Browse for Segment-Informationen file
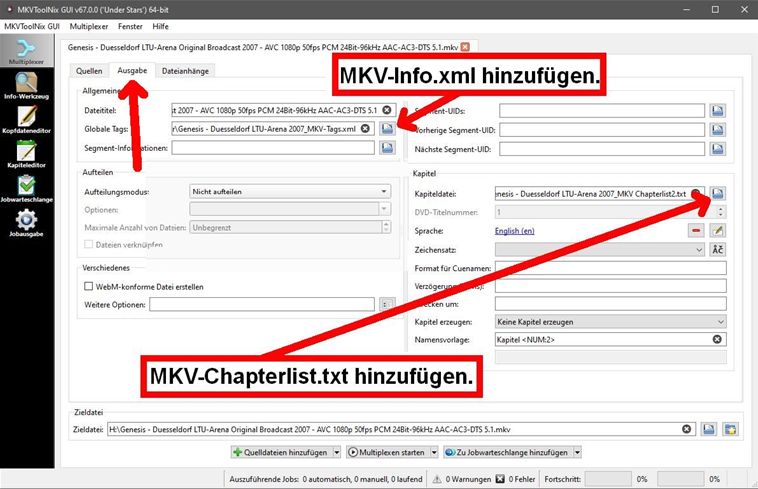Image resolution: width=758 pixels, height=489 pixels. coord(387,147)
